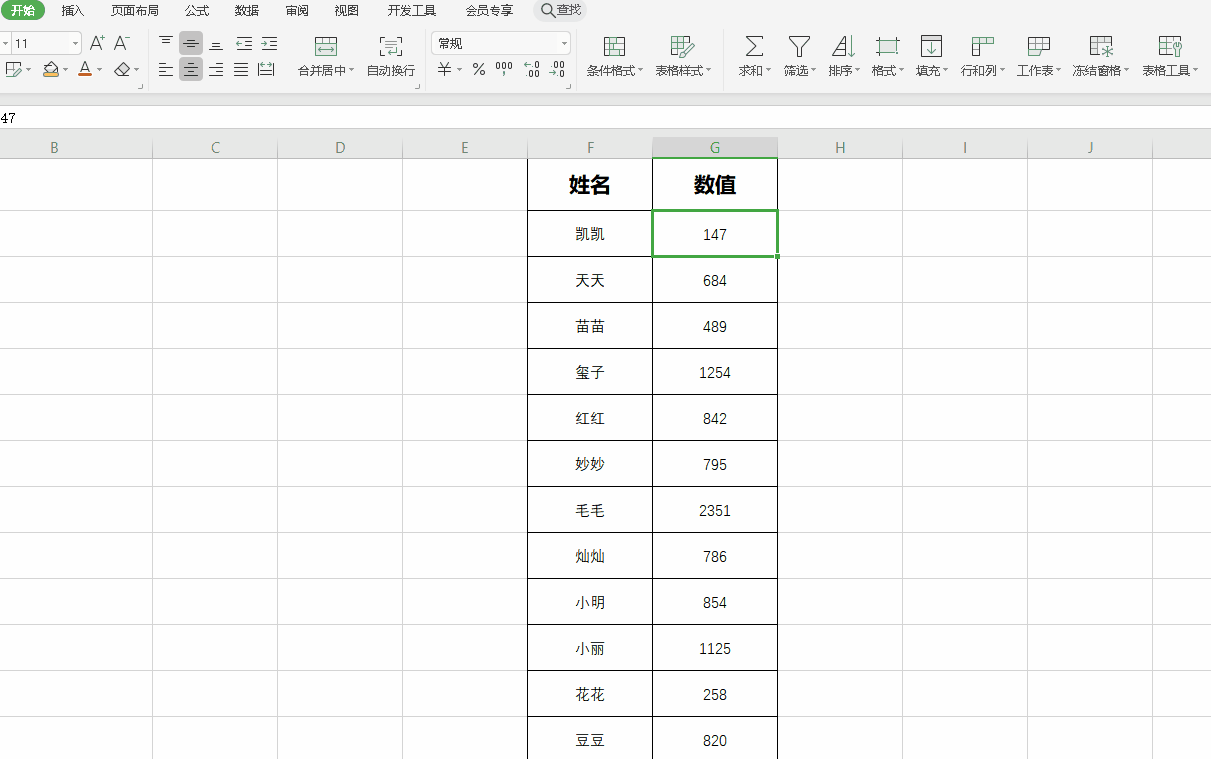The height and width of the screenshot is (759, 1211).
Task: Open 表格样式 table styles
Action: tap(683, 57)
